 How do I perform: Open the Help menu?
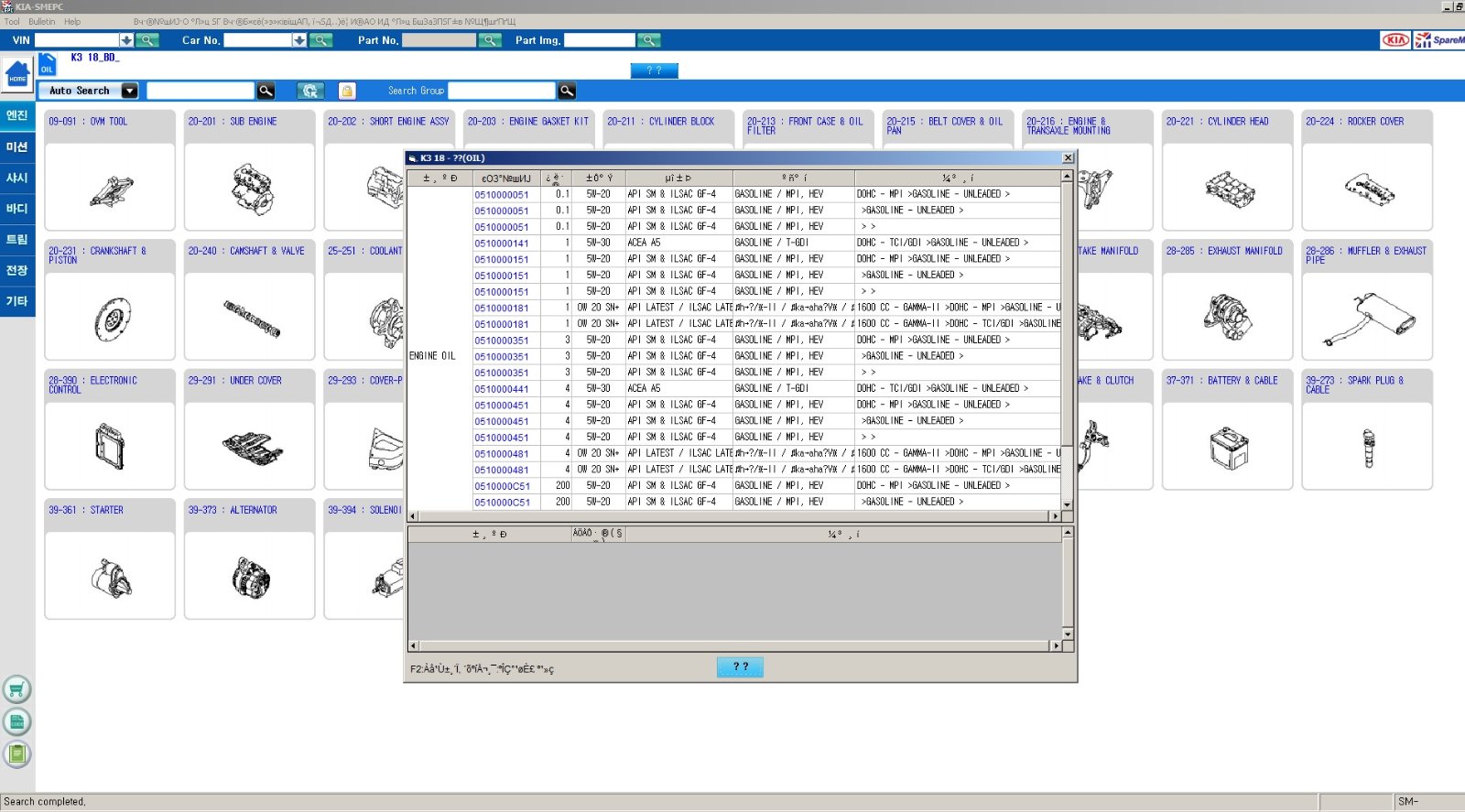[72, 21]
